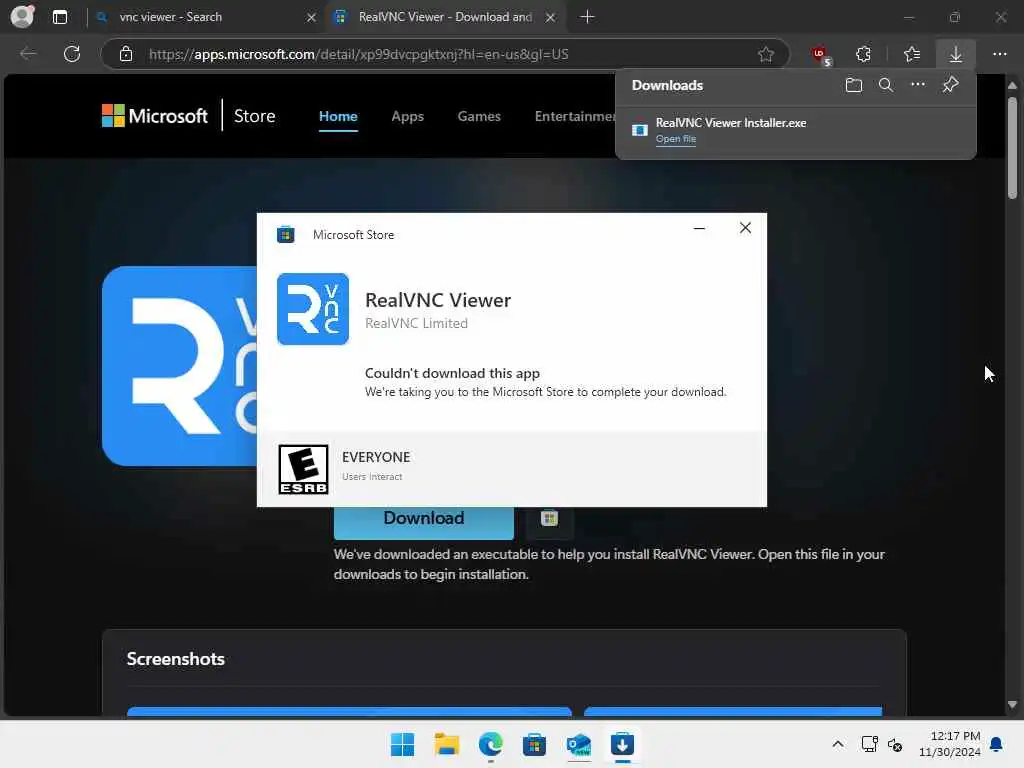
Task: Click the scrollbar down arrow
Action: (x=1012, y=705)
